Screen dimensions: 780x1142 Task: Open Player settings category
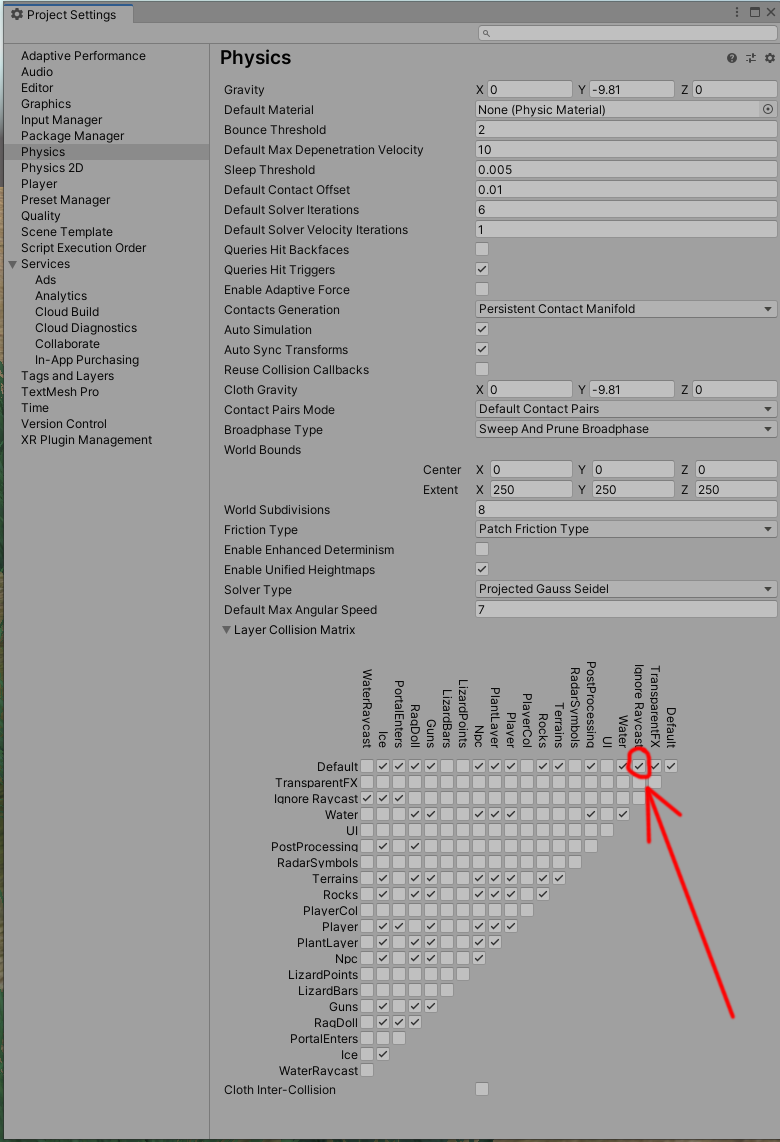pyautogui.click(x=39, y=184)
